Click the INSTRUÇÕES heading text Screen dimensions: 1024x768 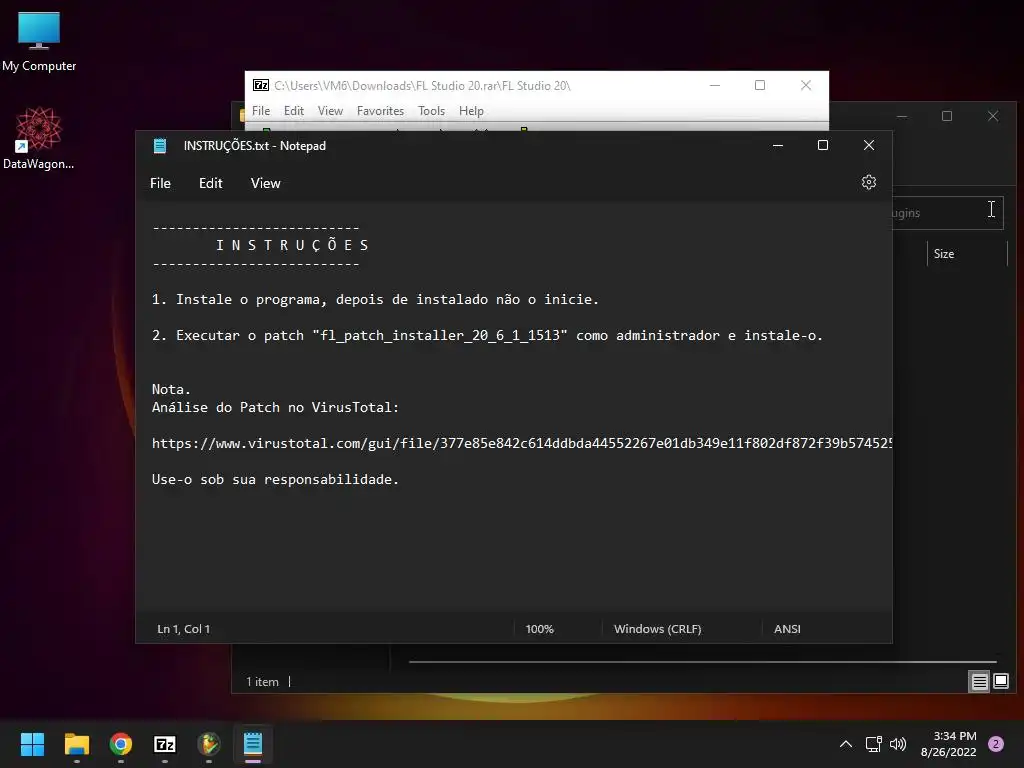tap(293, 246)
